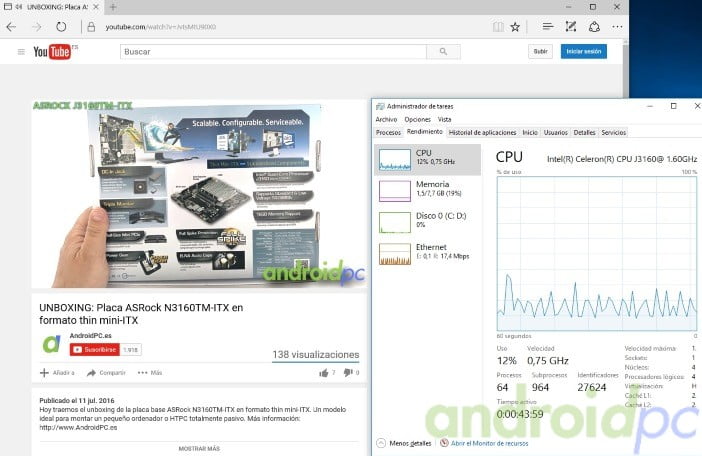Open Vista menu in Task Manager
The height and width of the screenshot is (456, 702).
445,119
